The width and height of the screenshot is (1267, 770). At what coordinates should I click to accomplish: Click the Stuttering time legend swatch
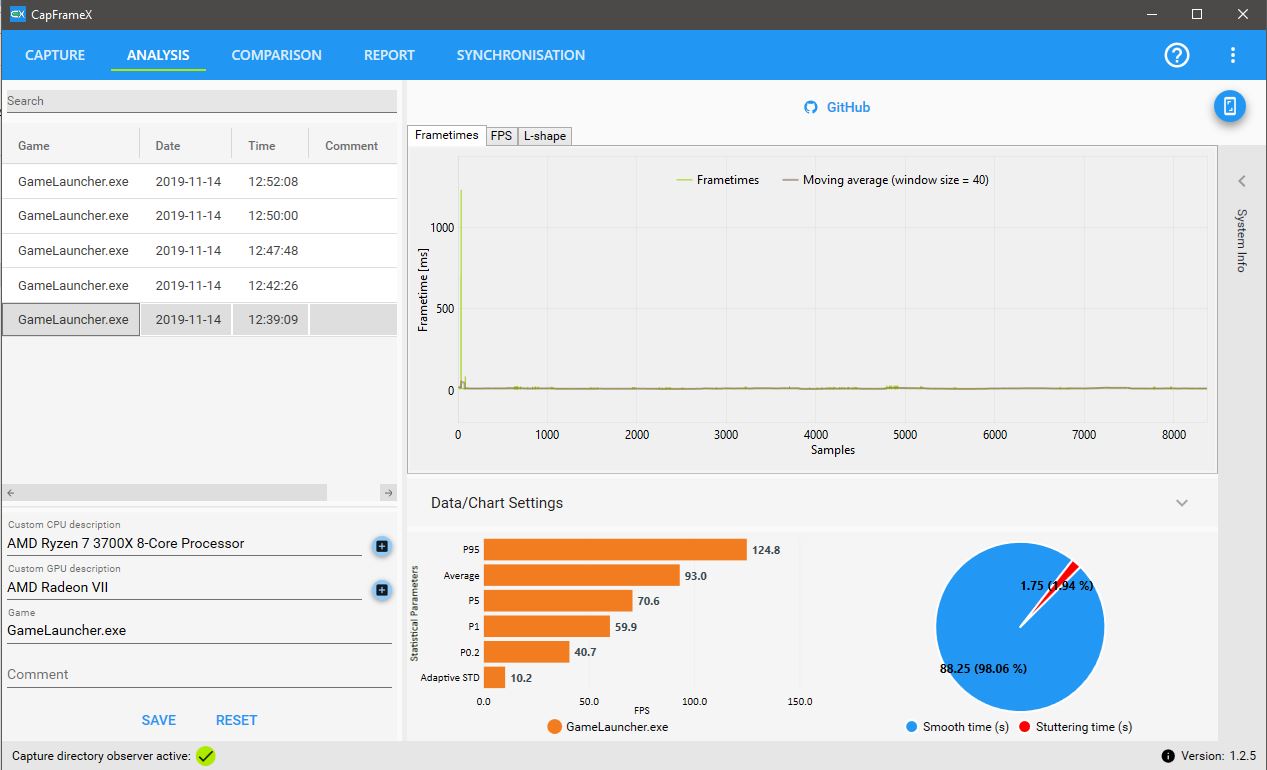pos(1025,727)
